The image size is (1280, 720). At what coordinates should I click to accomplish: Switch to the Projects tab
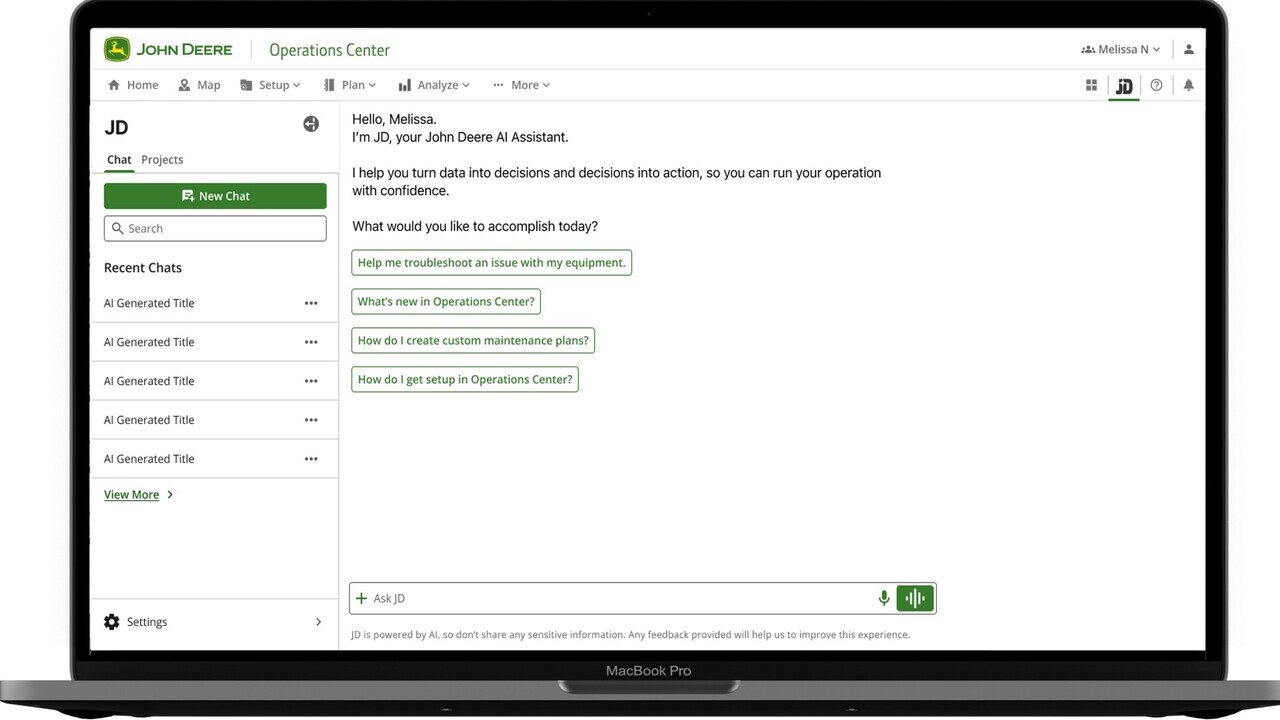(162, 160)
